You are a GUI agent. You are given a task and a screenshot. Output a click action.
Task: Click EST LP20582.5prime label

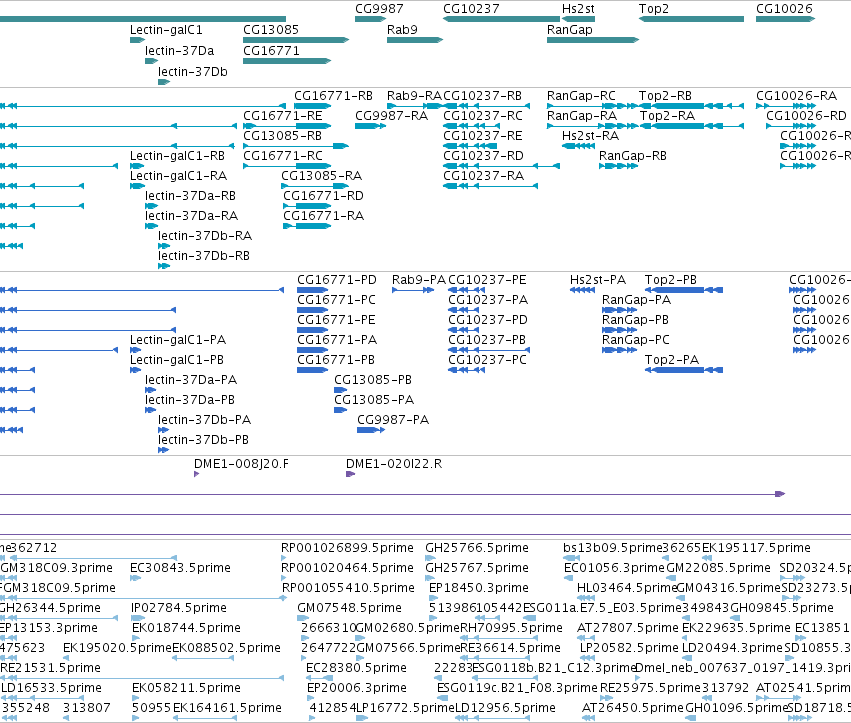click(629, 648)
